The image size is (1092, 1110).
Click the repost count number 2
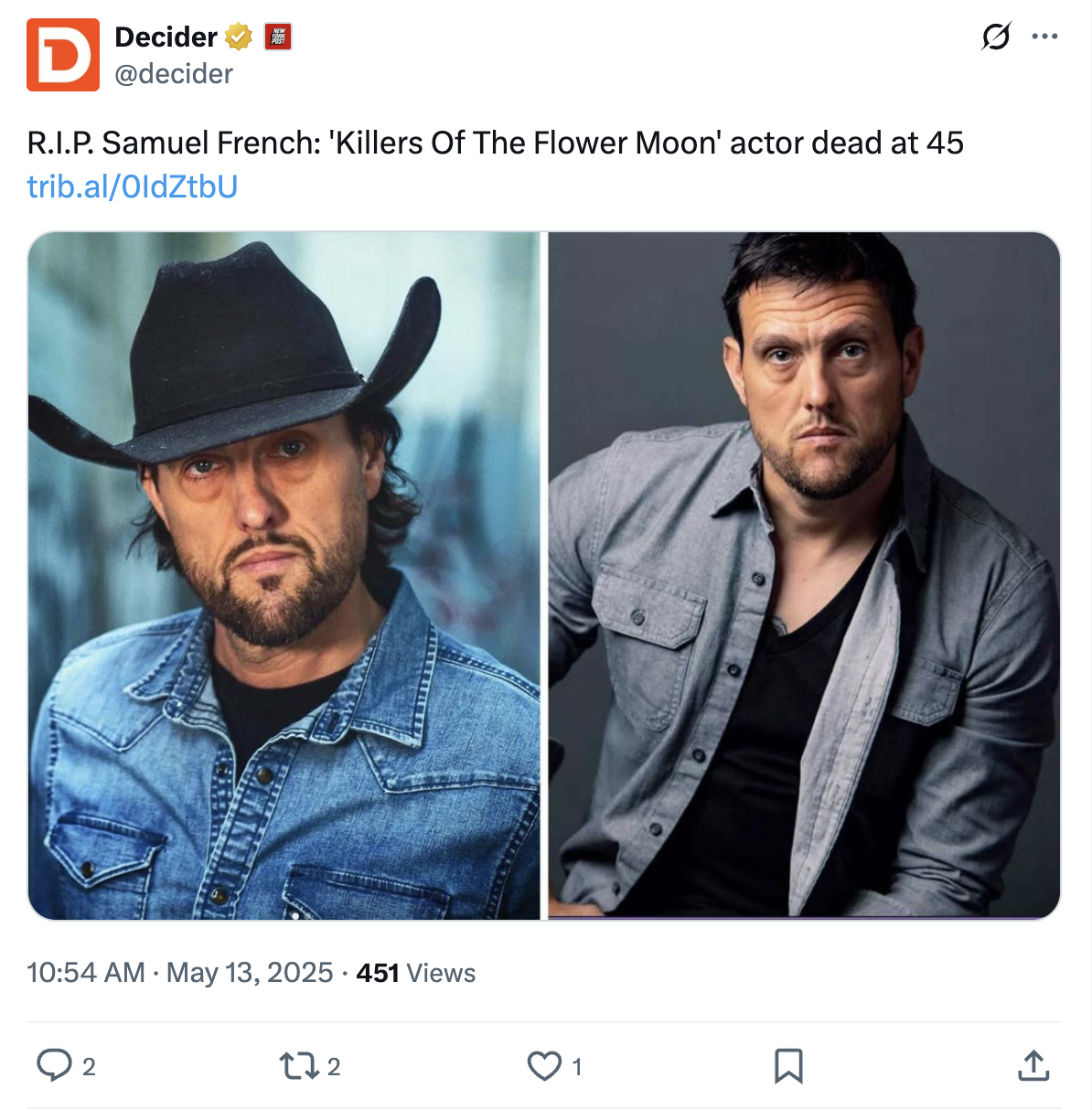[334, 1067]
